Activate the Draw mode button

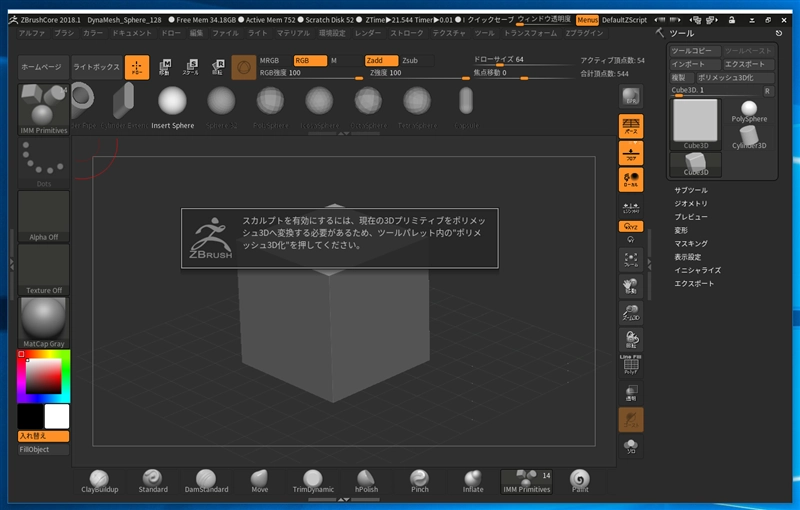[x=137, y=67]
